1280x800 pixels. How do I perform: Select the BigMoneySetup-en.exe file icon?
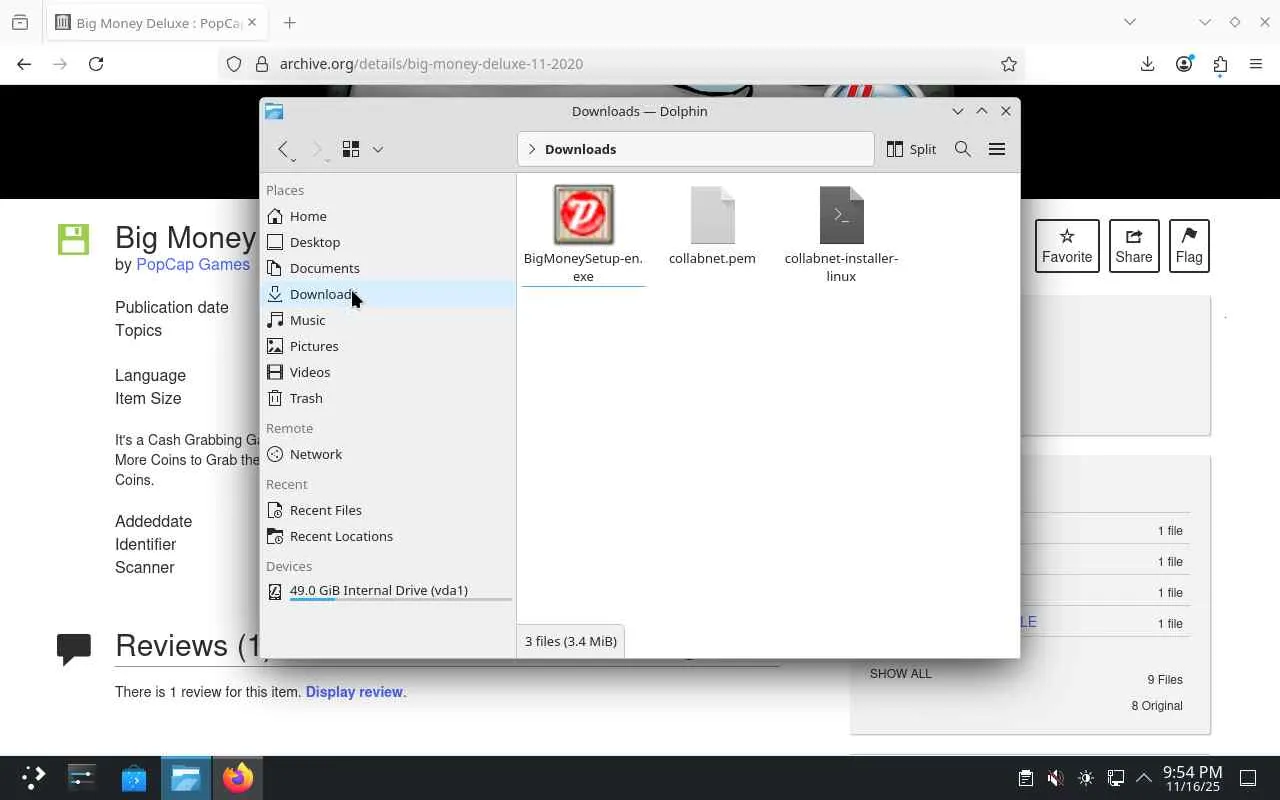[x=584, y=214]
